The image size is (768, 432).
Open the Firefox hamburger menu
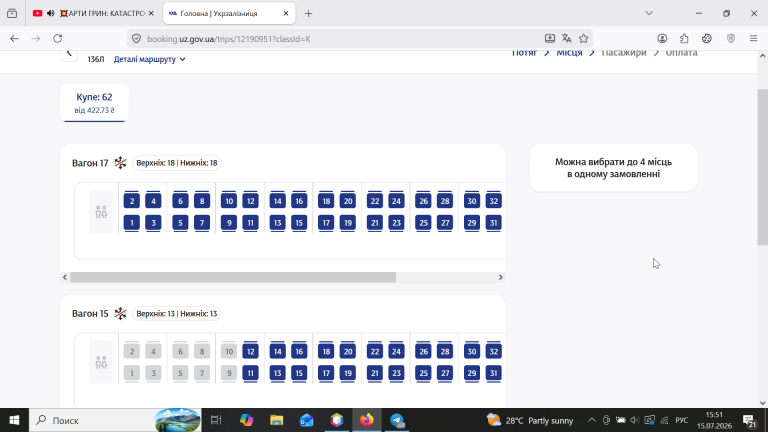[x=753, y=39]
